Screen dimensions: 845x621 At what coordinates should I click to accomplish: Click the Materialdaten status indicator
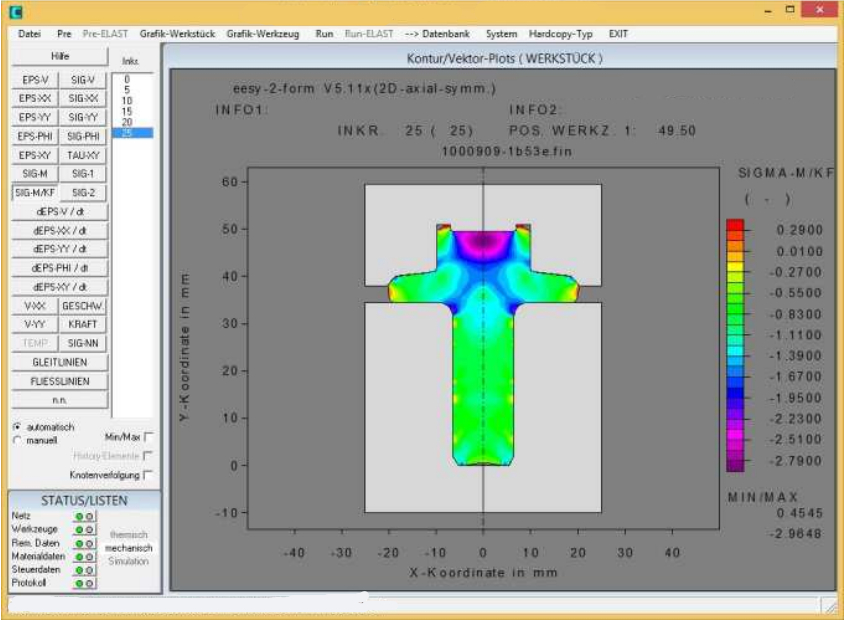point(84,555)
